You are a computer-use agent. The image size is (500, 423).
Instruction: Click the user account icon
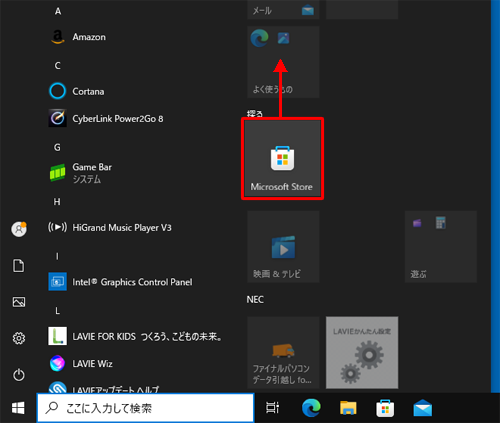coord(19,229)
